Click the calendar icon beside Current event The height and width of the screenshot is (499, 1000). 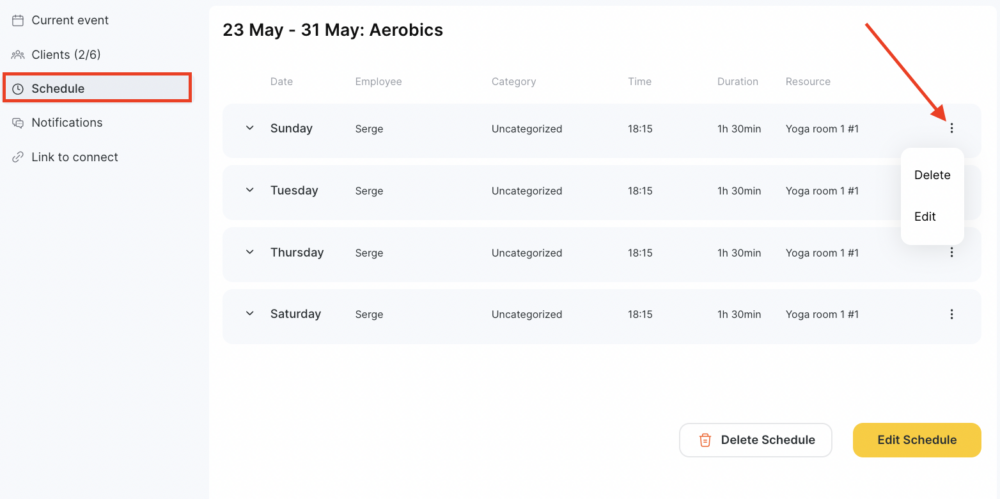(18, 20)
